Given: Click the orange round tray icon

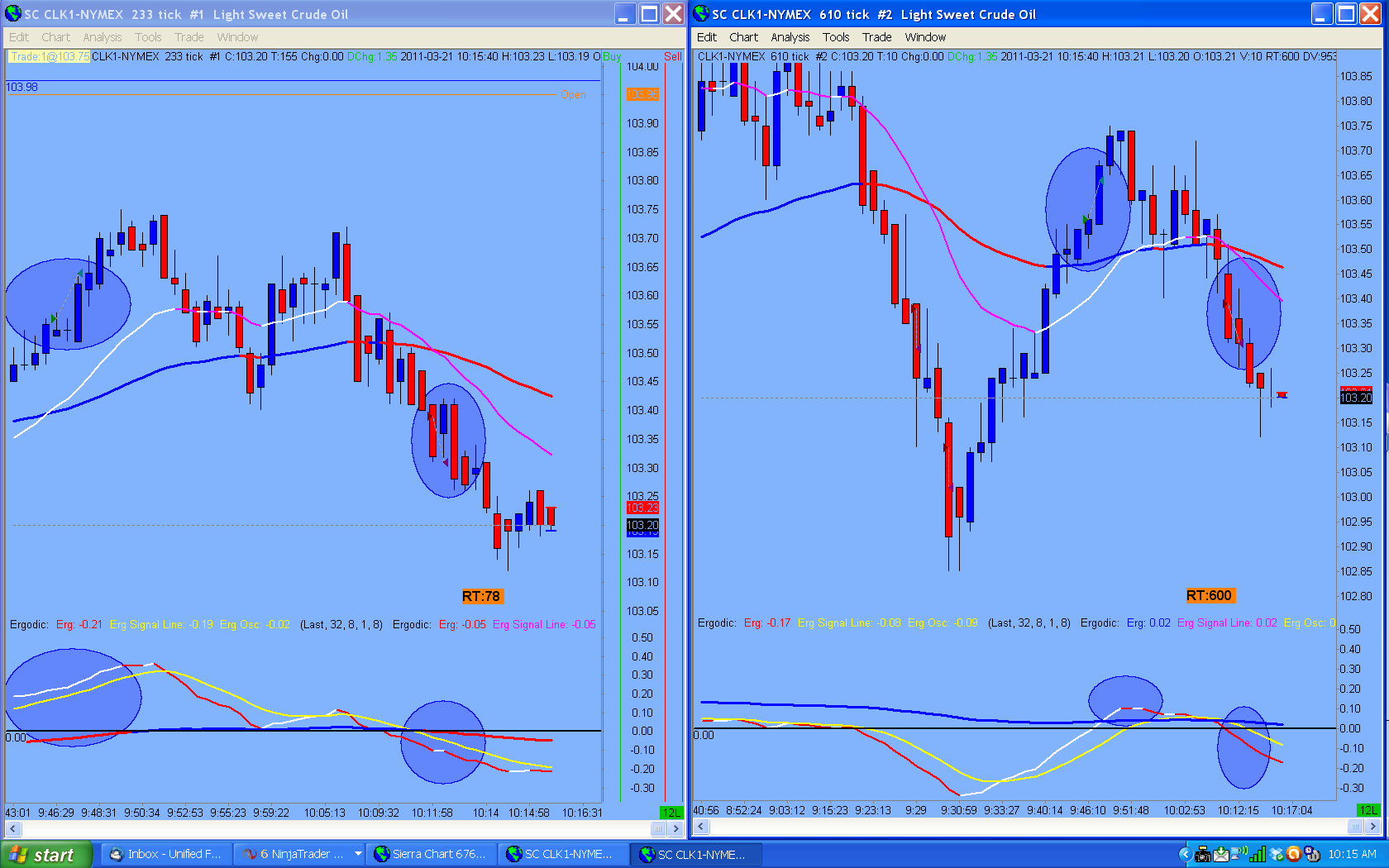Looking at the screenshot, I should 1294,854.
